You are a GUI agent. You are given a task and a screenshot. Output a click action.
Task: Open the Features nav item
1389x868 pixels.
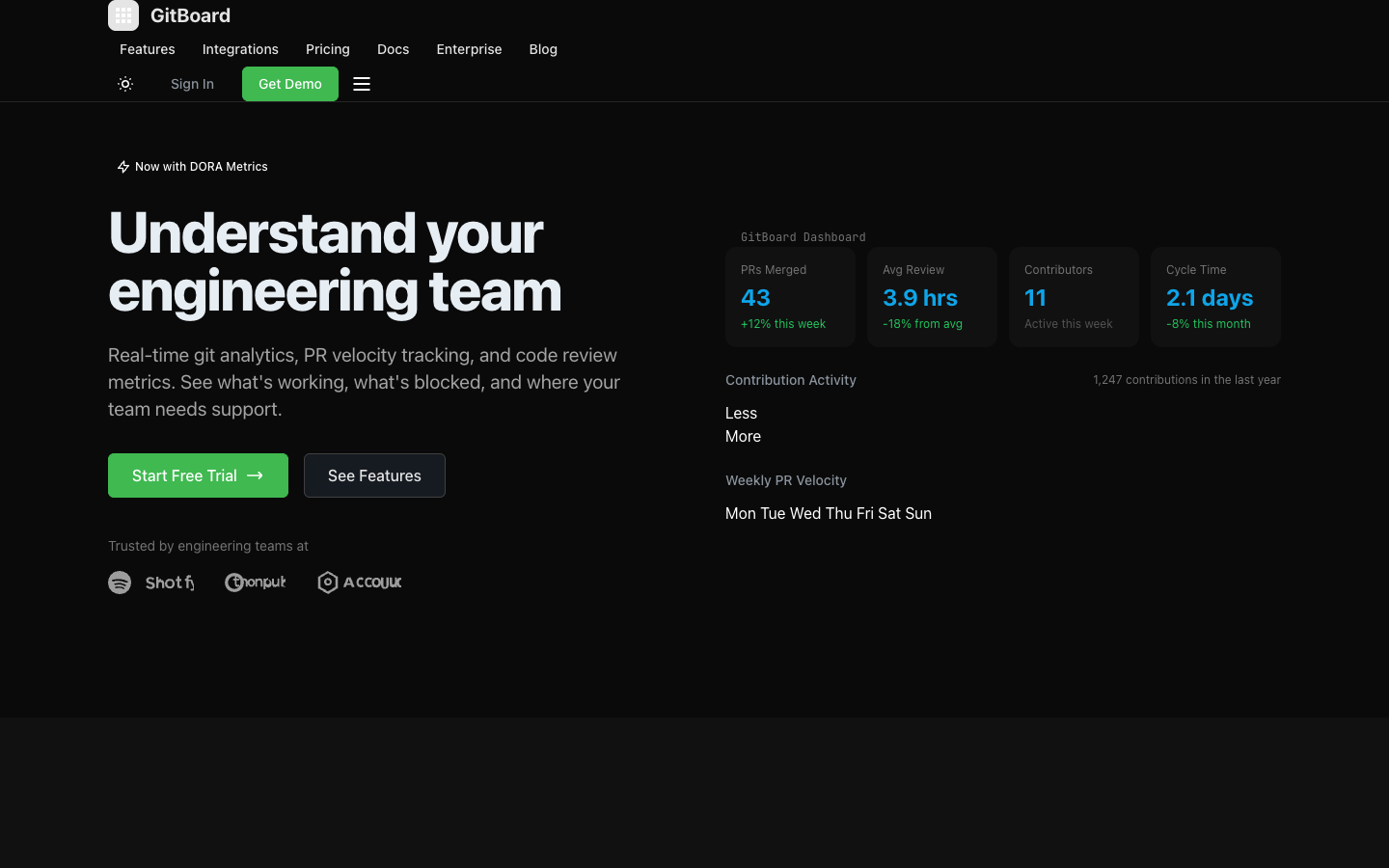148,49
